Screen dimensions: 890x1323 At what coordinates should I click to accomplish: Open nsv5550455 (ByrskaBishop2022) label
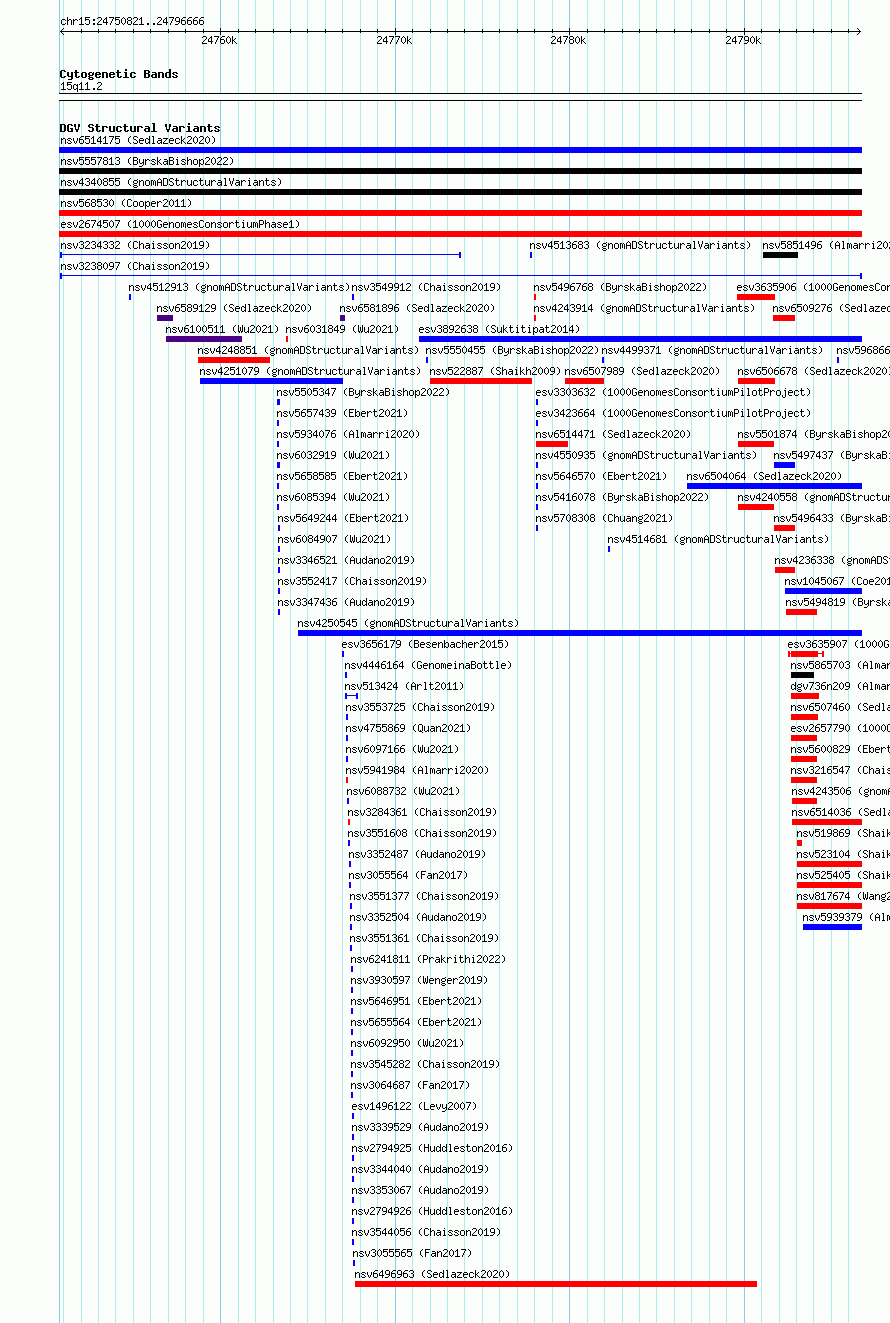pyautogui.click(x=512, y=350)
